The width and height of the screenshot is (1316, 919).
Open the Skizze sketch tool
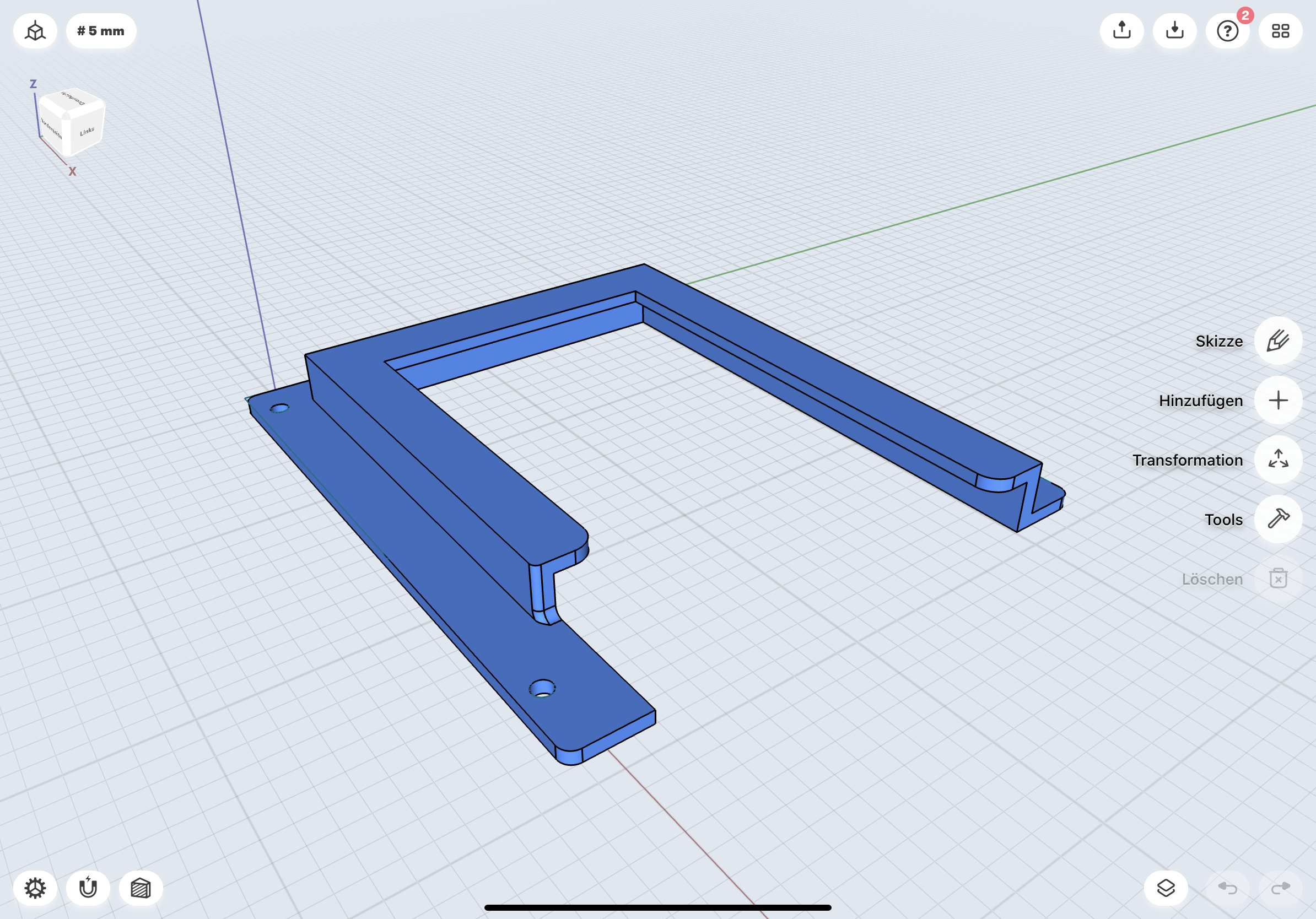(1277, 341)
